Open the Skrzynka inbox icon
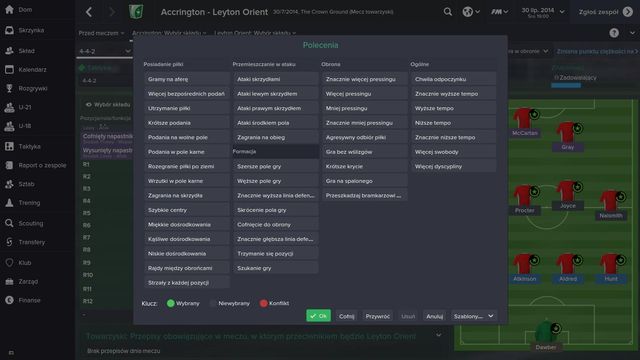640x360 pixels. pos(9,30)
